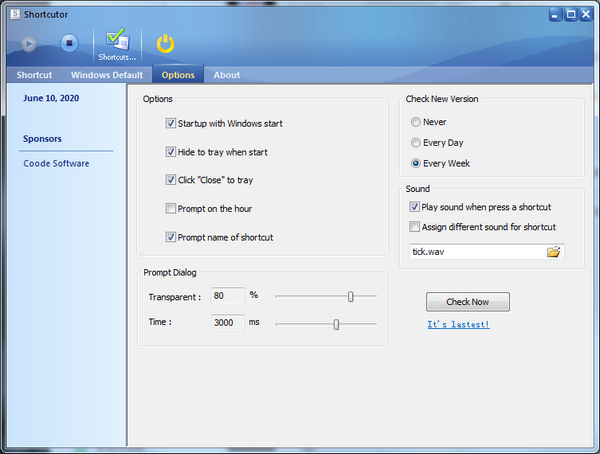Go to the About tab
Screen dimensions: 600x454
(x=227, y=75)
